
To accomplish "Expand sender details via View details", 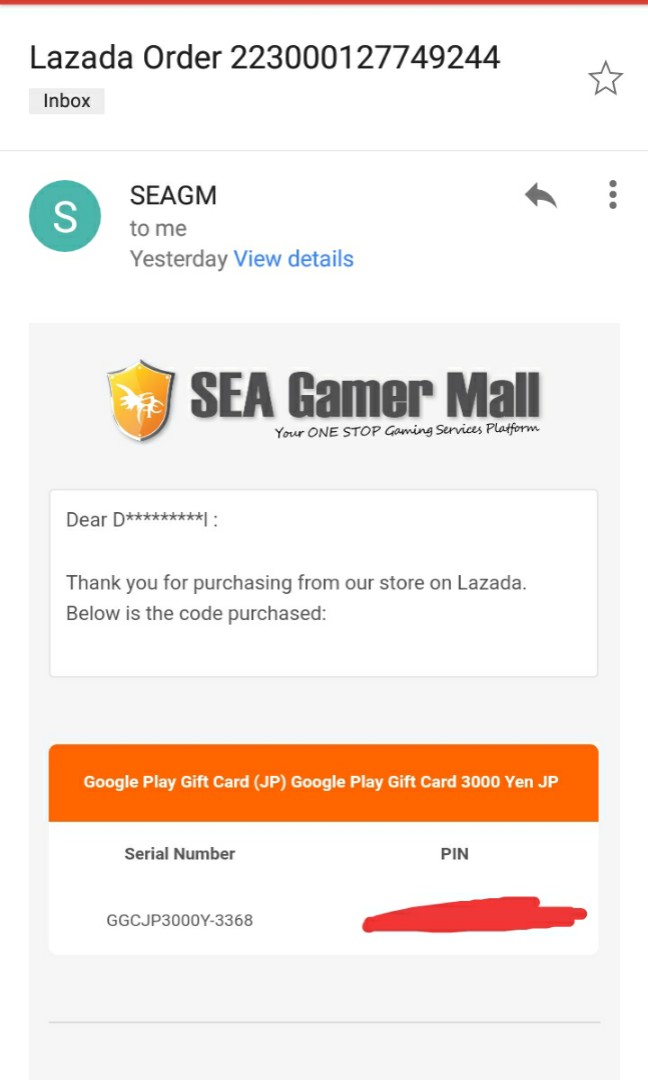I will 293,258.
